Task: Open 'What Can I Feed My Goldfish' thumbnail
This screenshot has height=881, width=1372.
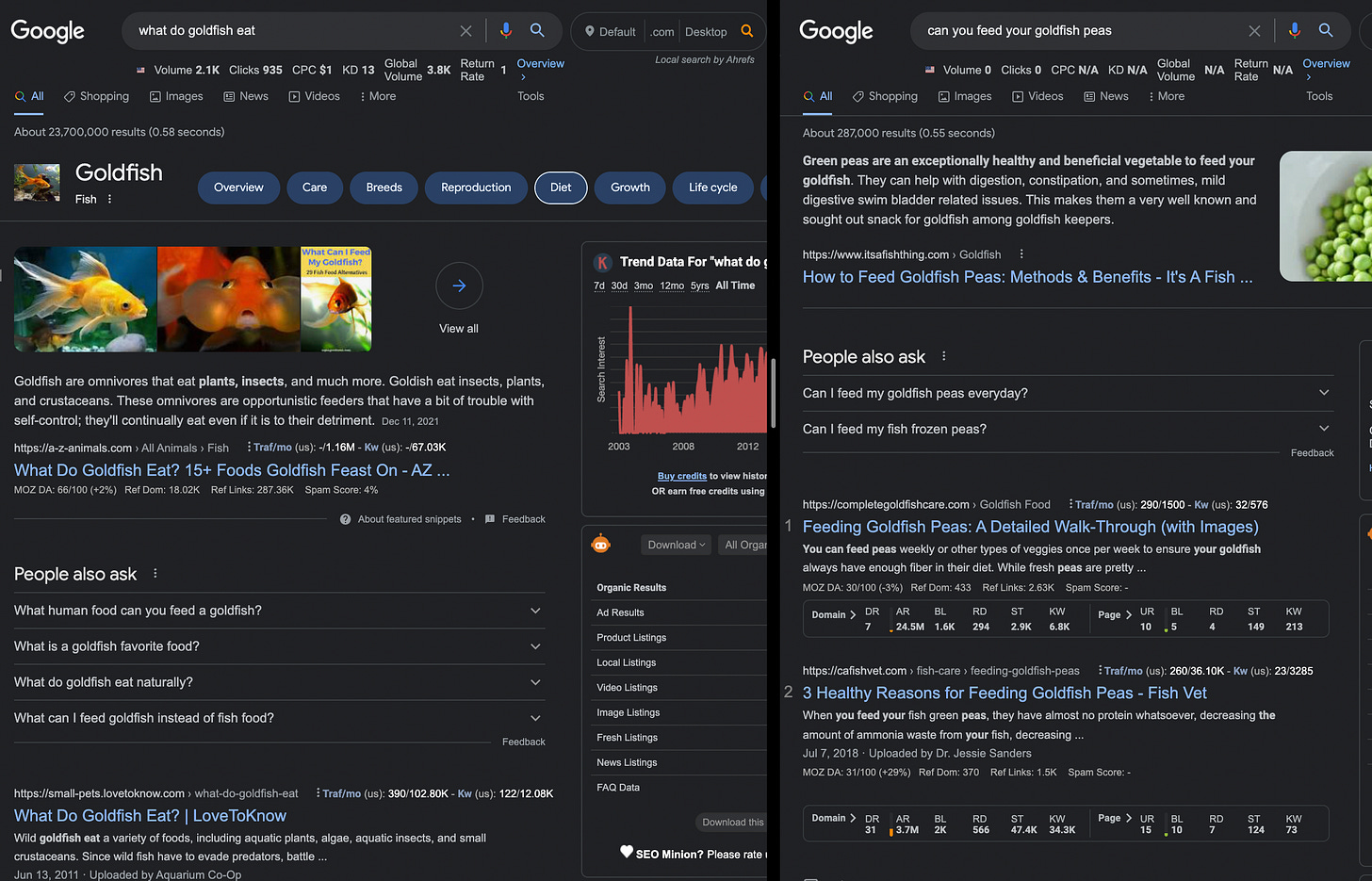Action: coord(335,299)
